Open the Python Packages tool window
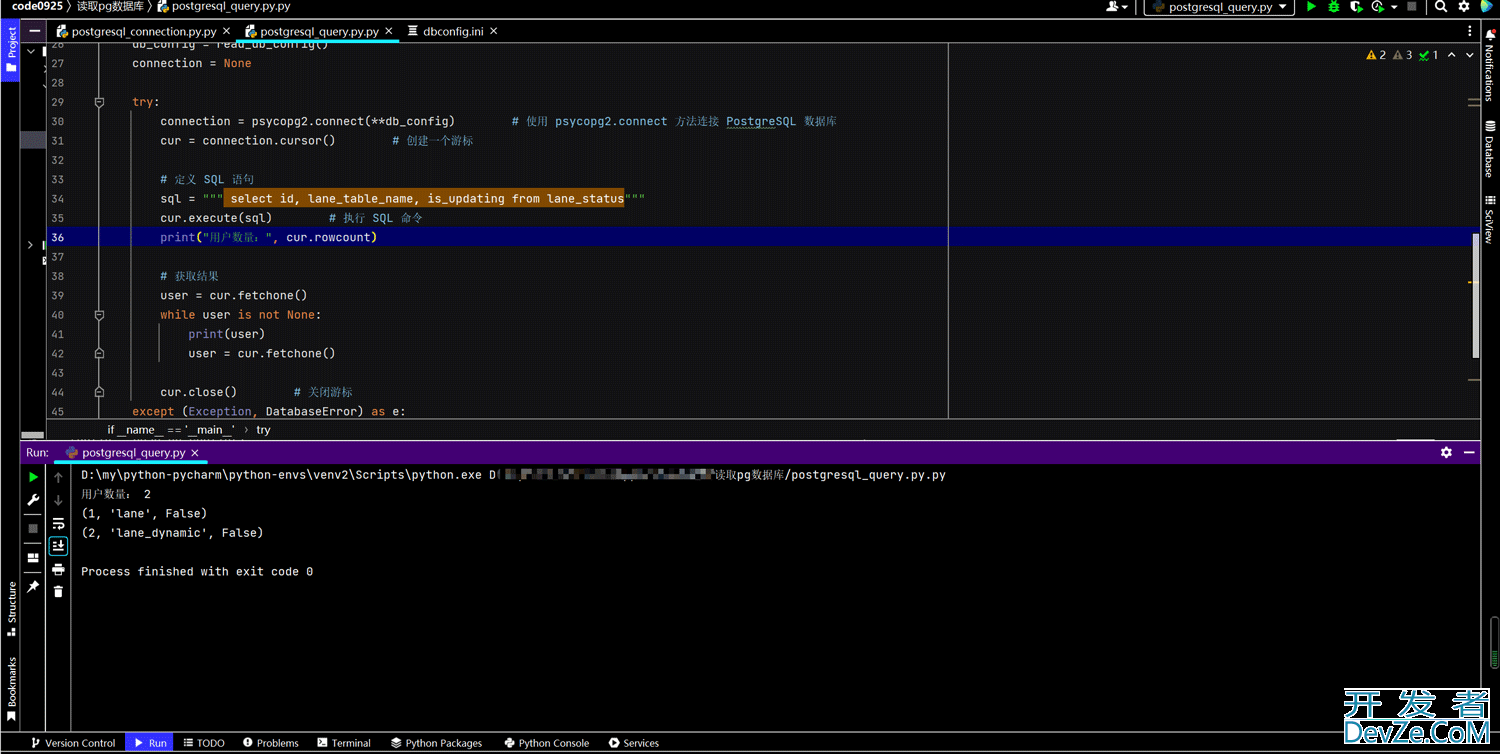This screenshot has height=754, width=1500. (437, 743)
